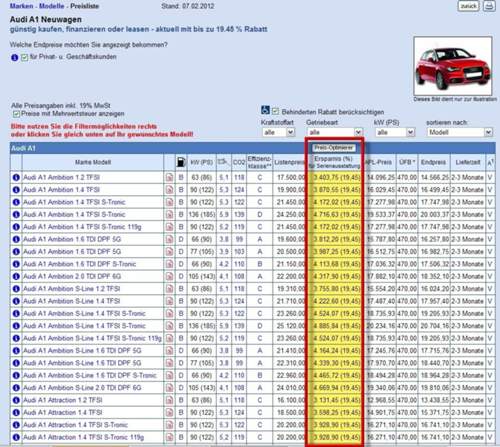Click the info icon beside Privat- u. Geschäftskunden

click(15, 57)
